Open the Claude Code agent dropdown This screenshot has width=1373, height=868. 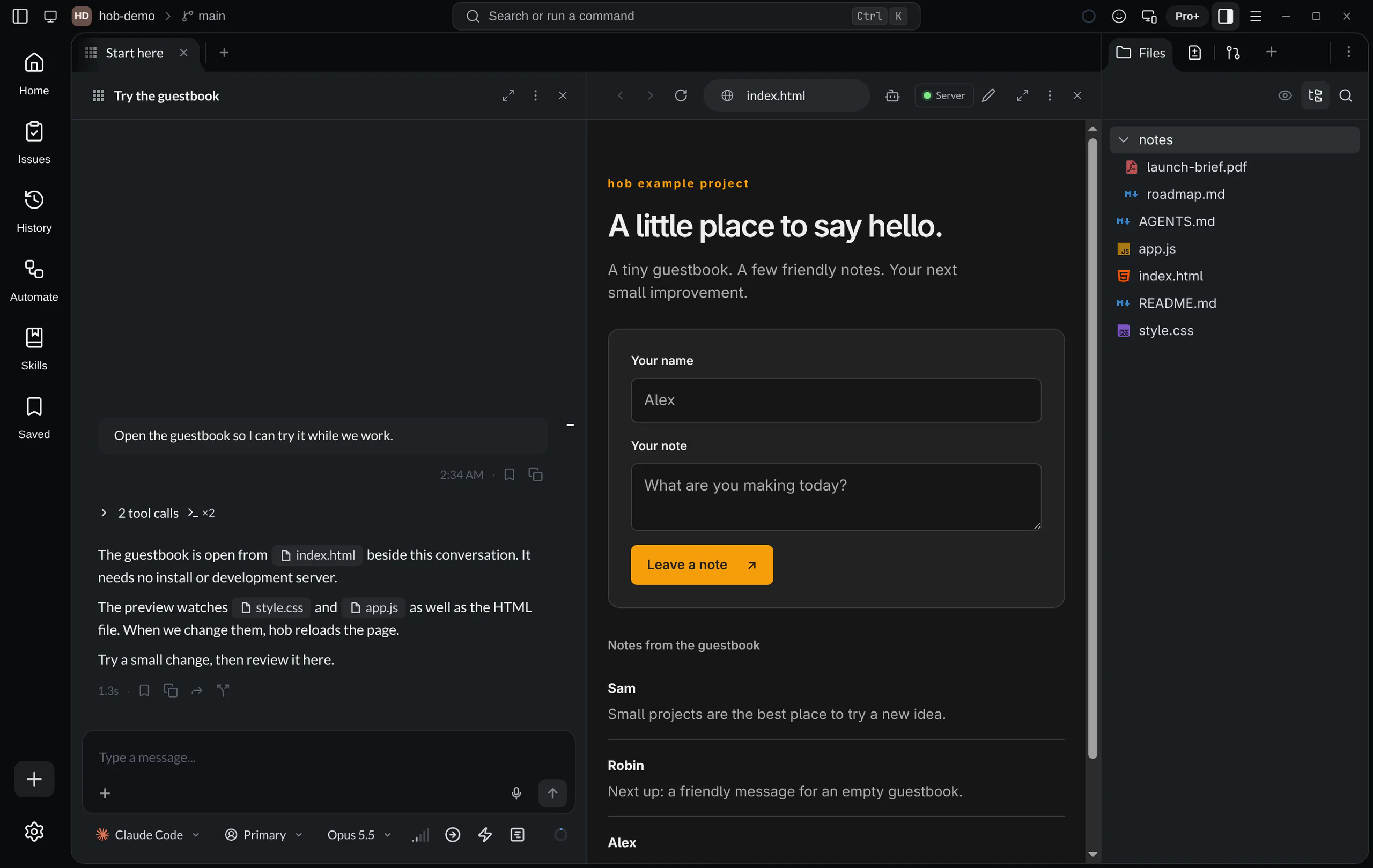click(148, 834)
